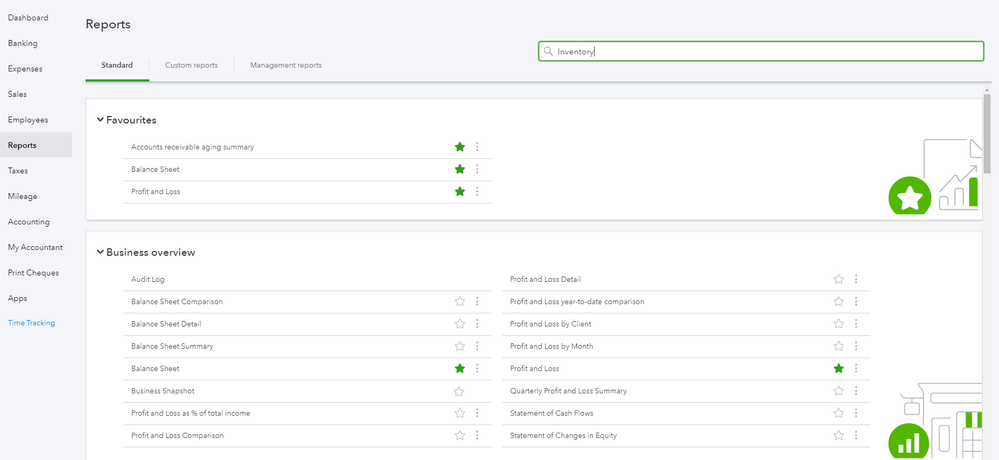Viewport: 999px width, 460px height.
Task: Go to Time Tracking in sidebar
Action: click(31, 323)
